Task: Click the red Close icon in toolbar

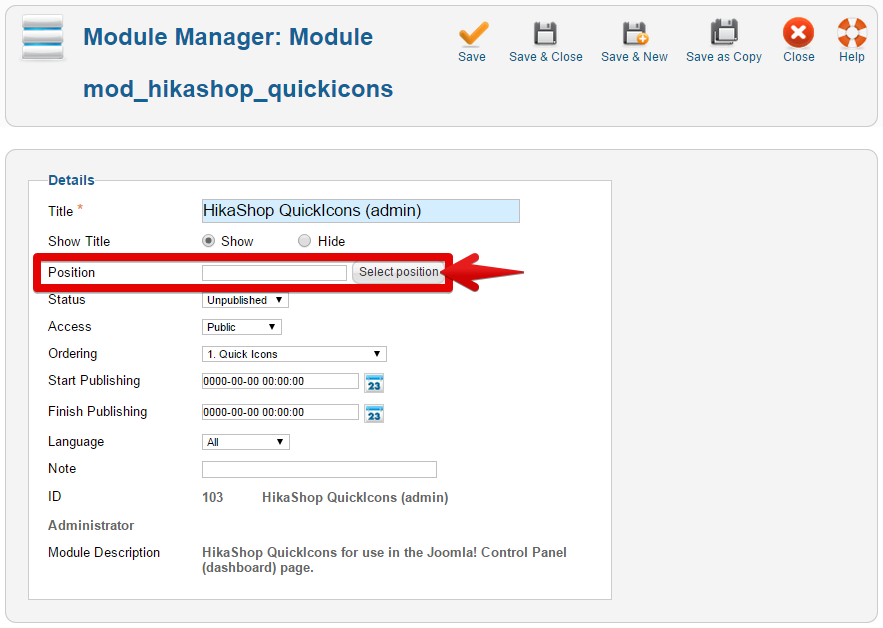Action: pos(798,33)
